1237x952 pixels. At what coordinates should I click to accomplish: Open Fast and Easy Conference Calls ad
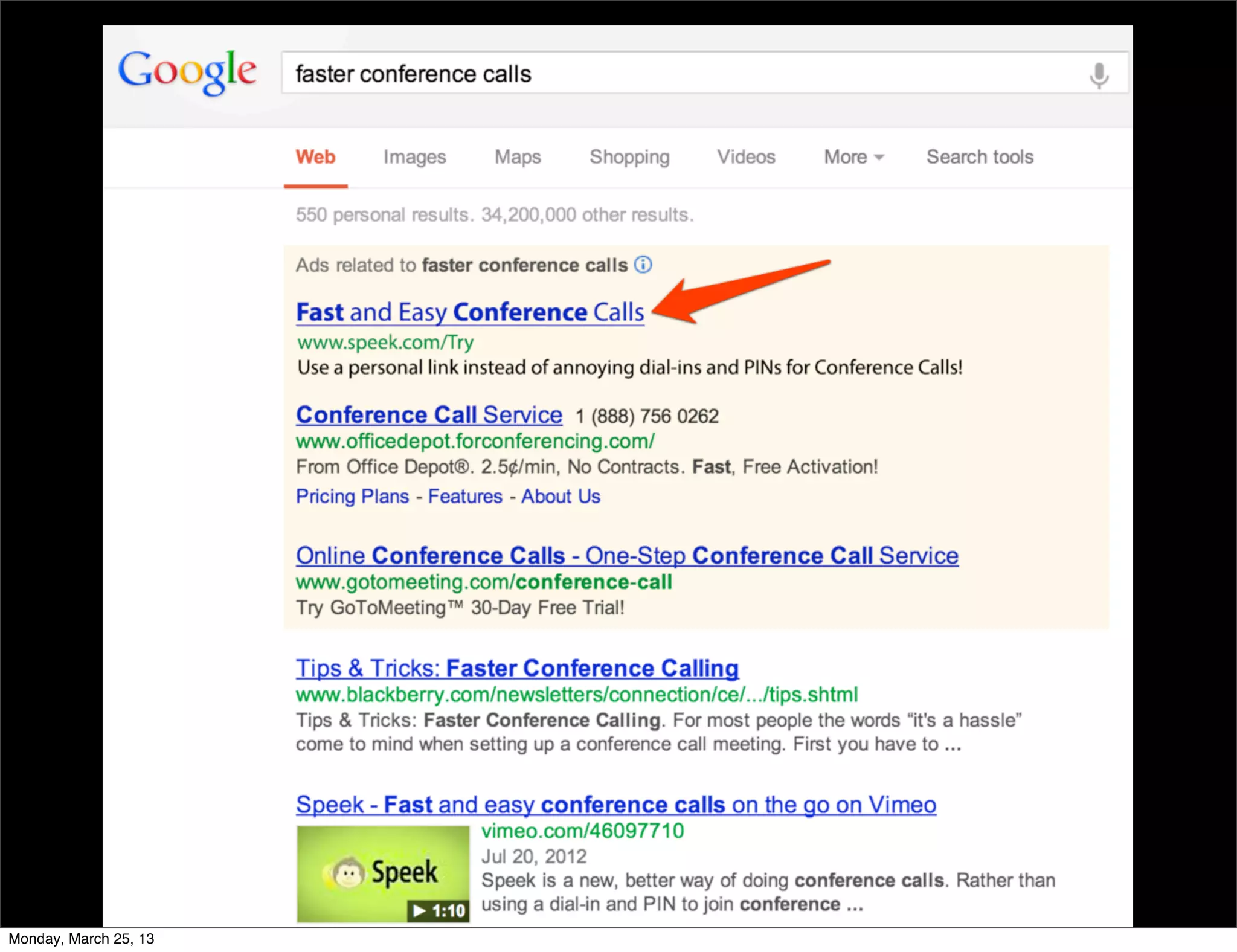tap(470, 312)
